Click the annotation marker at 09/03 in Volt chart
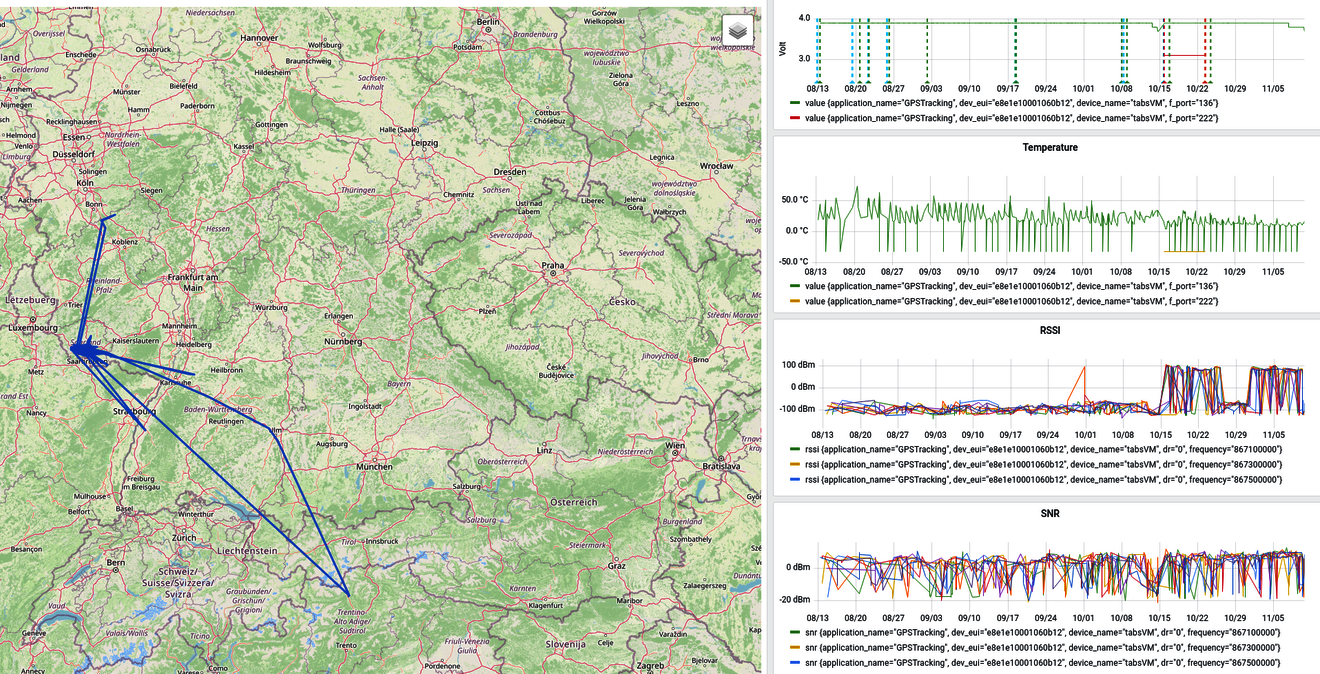Viewport: 1320px width, 674px height. click(x=927, y=82)
